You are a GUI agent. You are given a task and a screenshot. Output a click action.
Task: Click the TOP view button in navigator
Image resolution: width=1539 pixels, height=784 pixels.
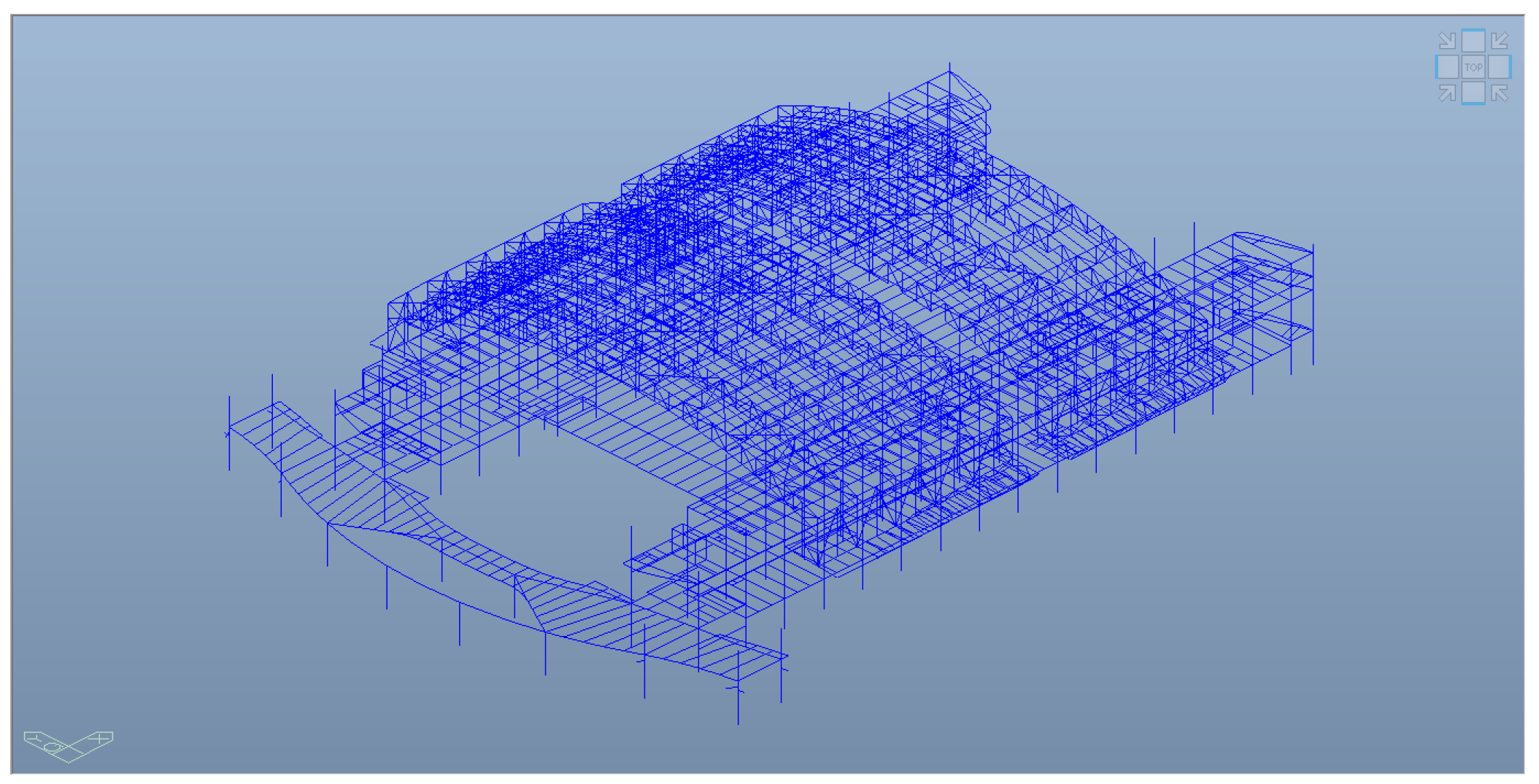coord(1473,67)
